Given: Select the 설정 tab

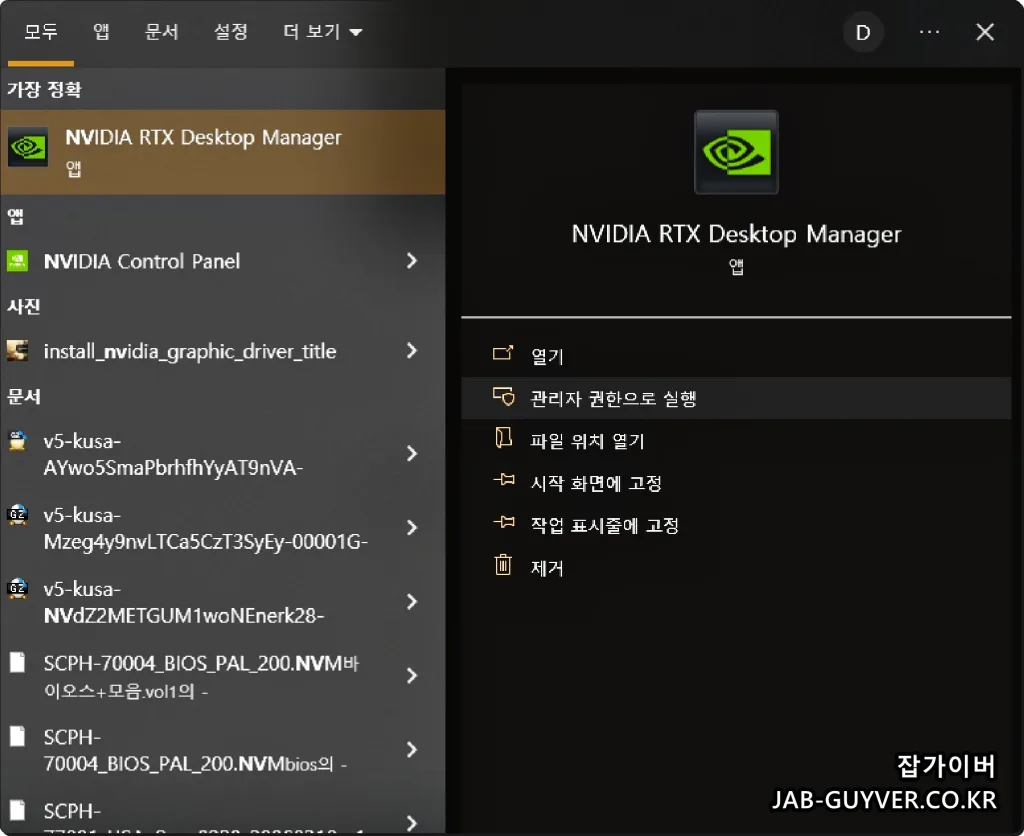Looking at the screenshot, I should (x=231, y=31).
